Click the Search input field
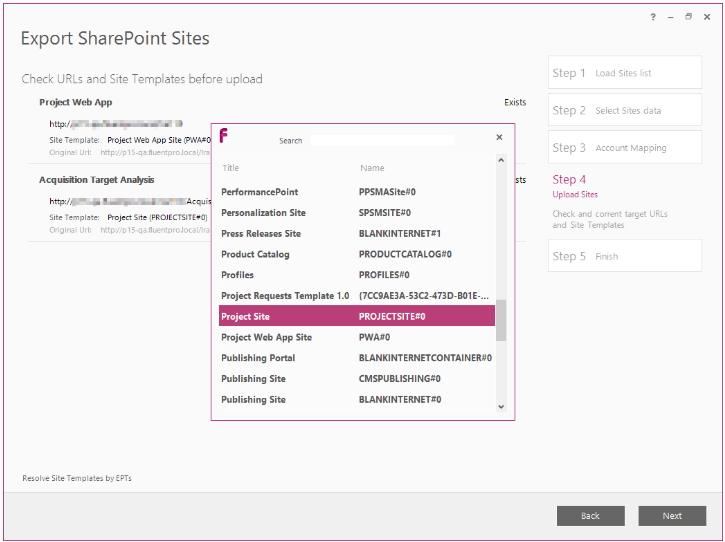 point(382,141)
